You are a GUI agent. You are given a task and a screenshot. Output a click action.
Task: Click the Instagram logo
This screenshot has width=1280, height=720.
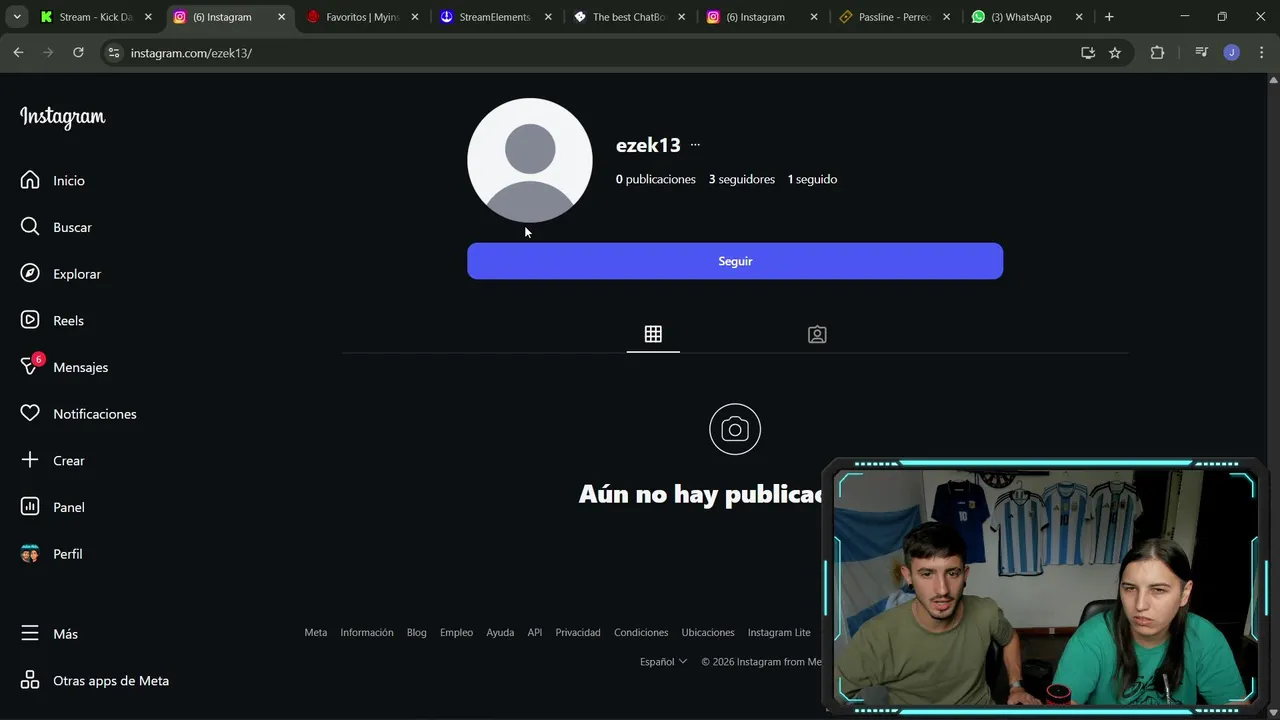tap(62, 117)
